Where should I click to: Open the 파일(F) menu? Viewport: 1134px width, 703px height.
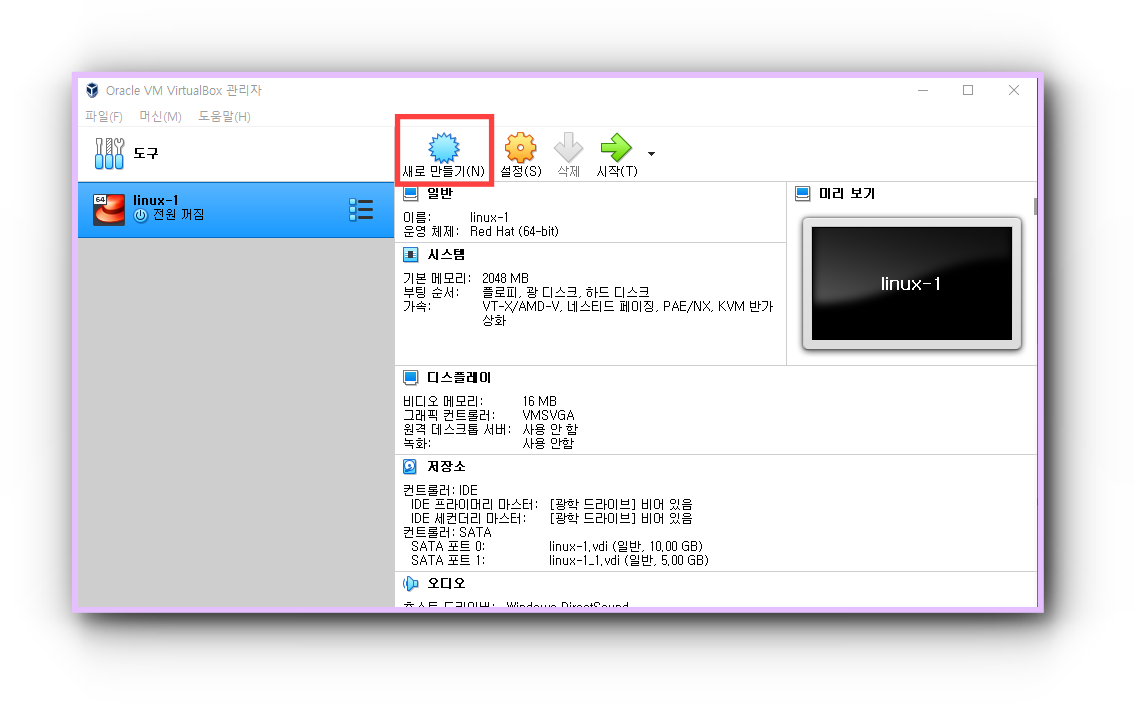click(104, 116)
